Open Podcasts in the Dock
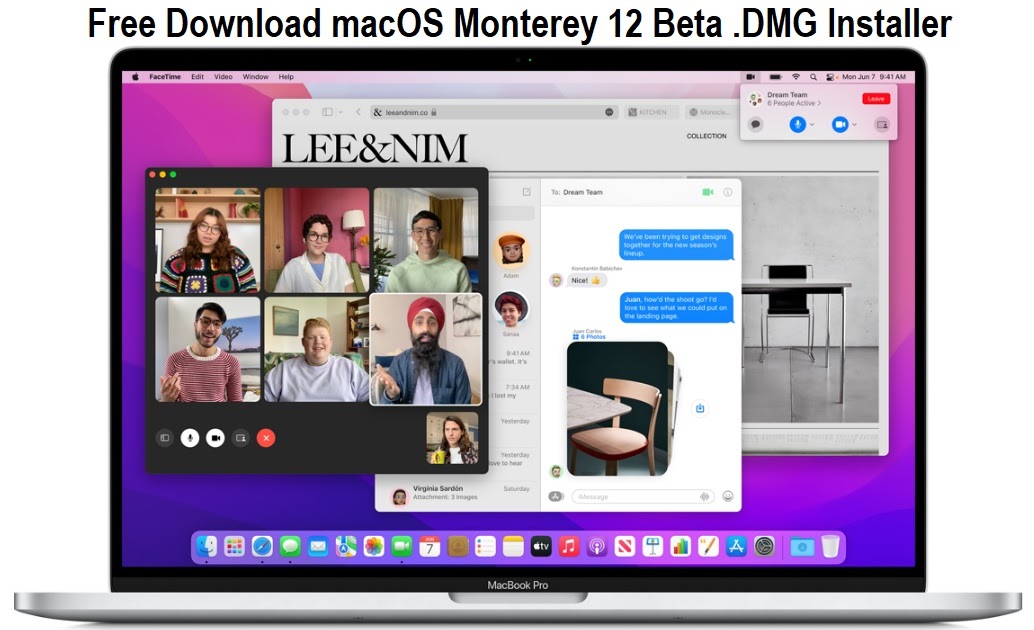 click(x=597, y=546)
